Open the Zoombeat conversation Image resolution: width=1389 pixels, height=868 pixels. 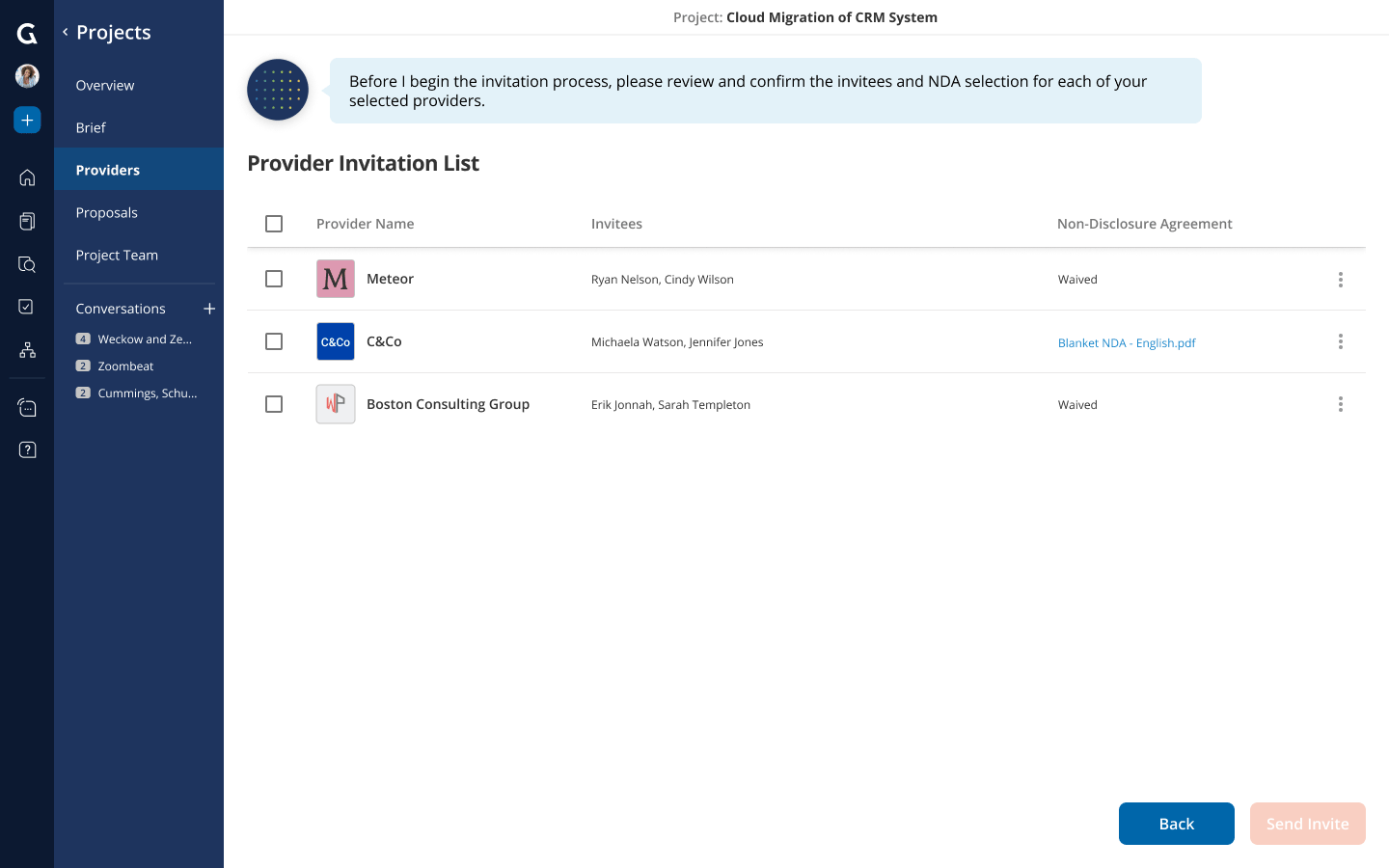click(125, 366)
